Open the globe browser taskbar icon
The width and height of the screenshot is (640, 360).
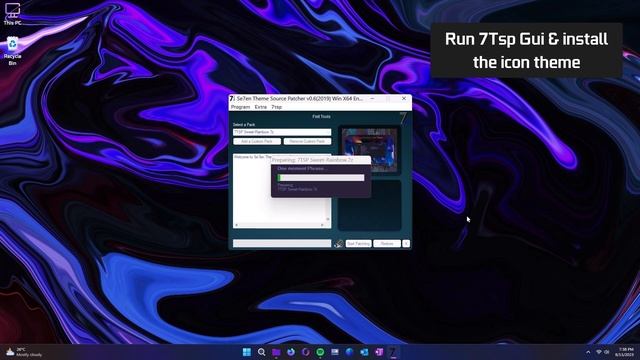[350, 352]
